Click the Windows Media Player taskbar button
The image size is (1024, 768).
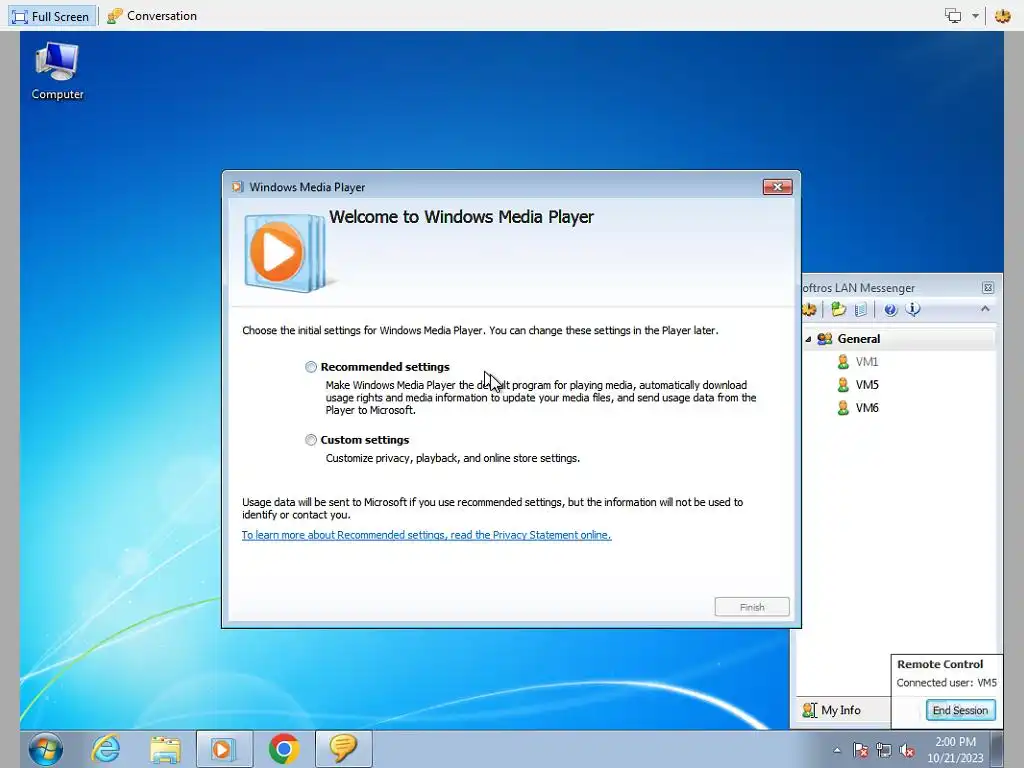click(x=224, y=748)
